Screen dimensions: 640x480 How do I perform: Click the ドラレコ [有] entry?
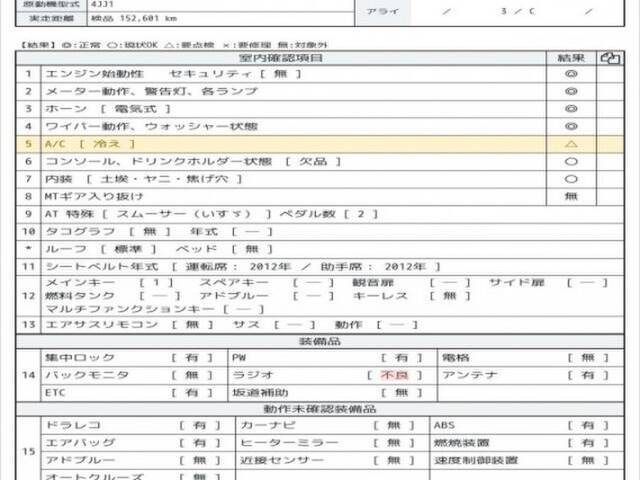click(133, 425)
